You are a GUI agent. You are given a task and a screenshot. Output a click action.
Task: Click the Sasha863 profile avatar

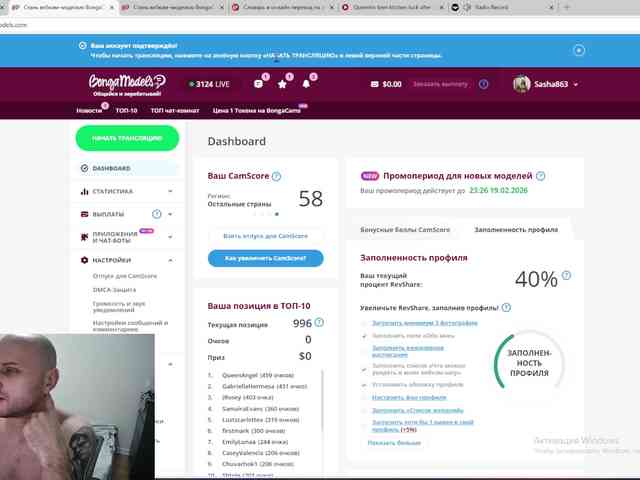pos(521,84)
